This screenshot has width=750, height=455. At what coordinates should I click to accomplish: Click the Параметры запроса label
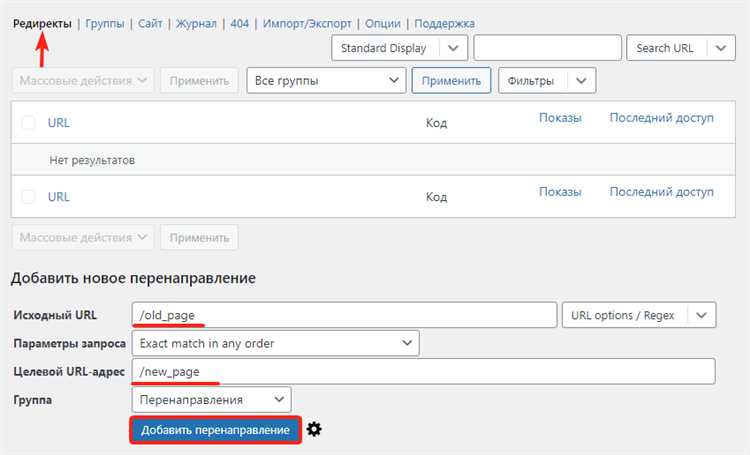[x=69, y=344]
